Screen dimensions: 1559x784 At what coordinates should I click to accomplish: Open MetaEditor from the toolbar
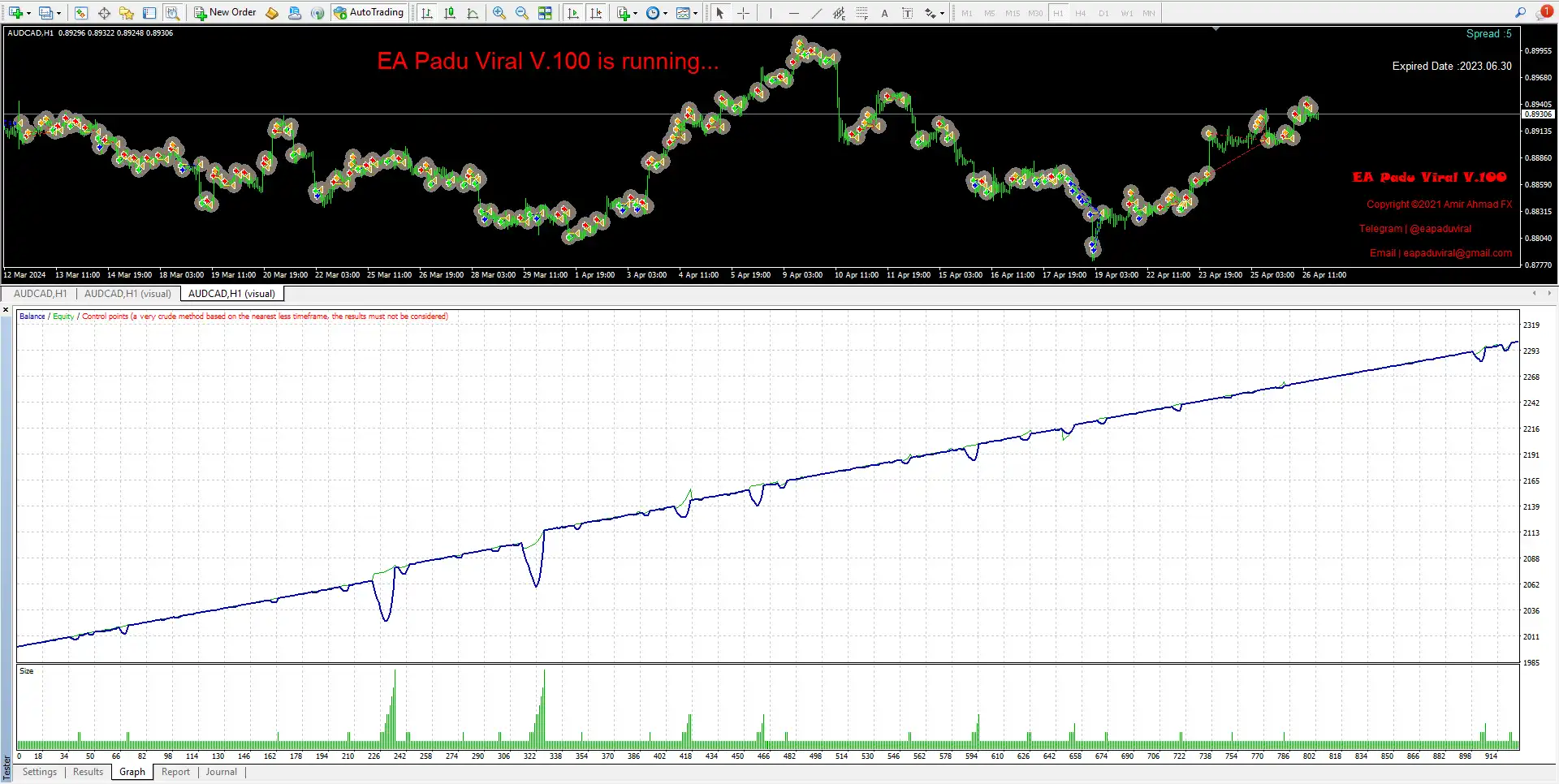(272, 13)
